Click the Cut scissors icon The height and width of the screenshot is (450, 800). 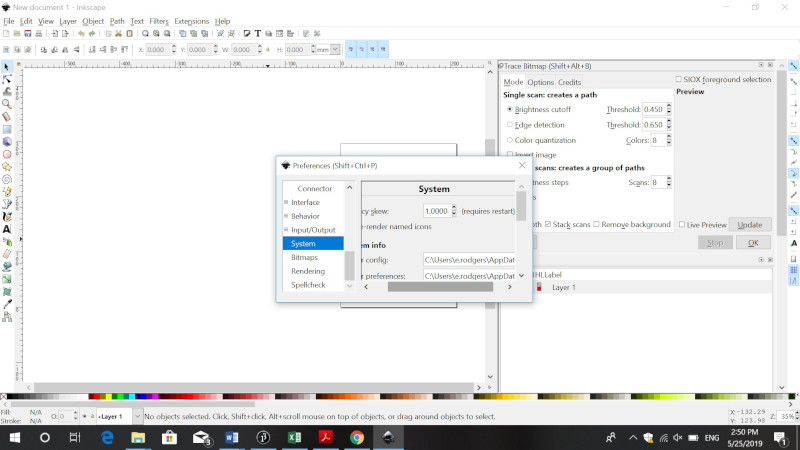click(118, 34)
